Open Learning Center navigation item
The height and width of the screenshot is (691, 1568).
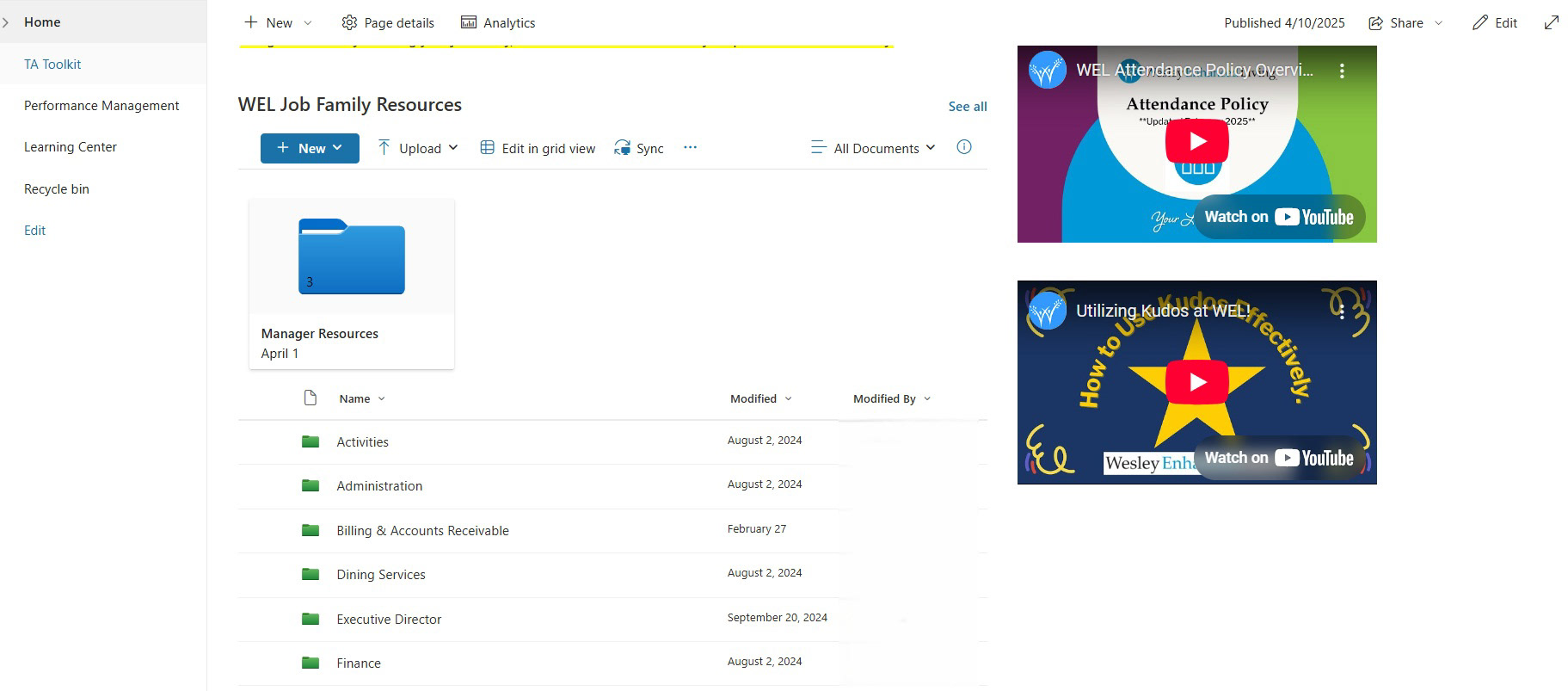pos(71,147)
